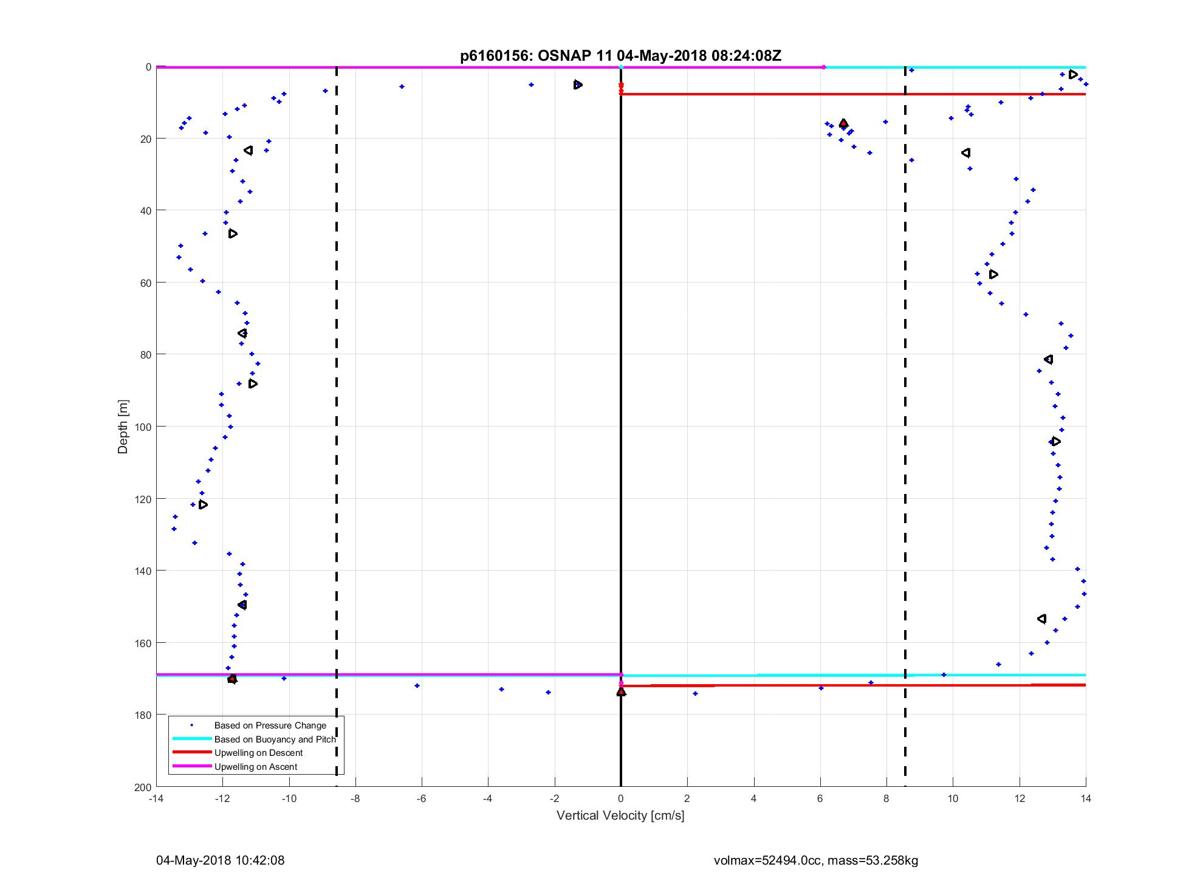Click x-axis tick label '-6'

point(421,798)
